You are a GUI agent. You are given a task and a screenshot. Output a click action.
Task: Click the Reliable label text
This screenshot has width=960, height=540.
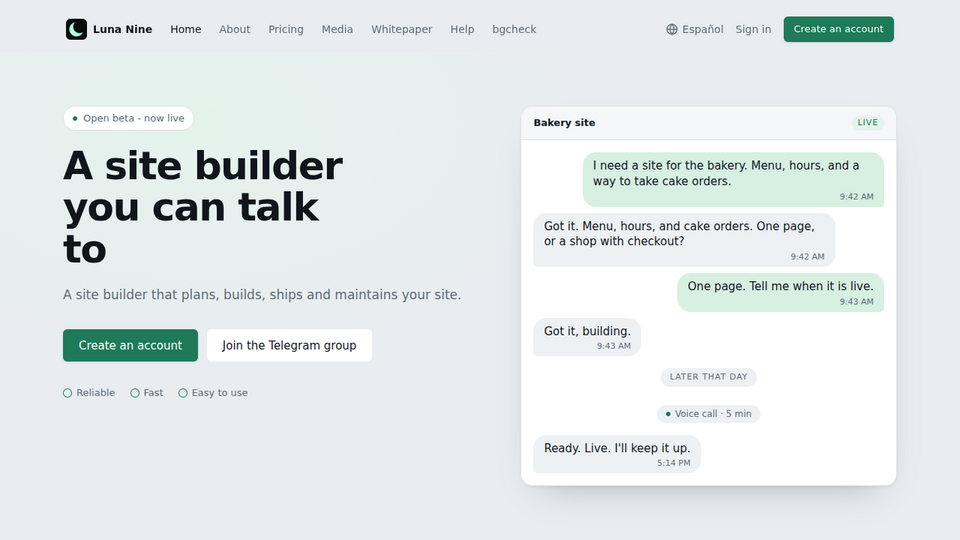point(96,393)
